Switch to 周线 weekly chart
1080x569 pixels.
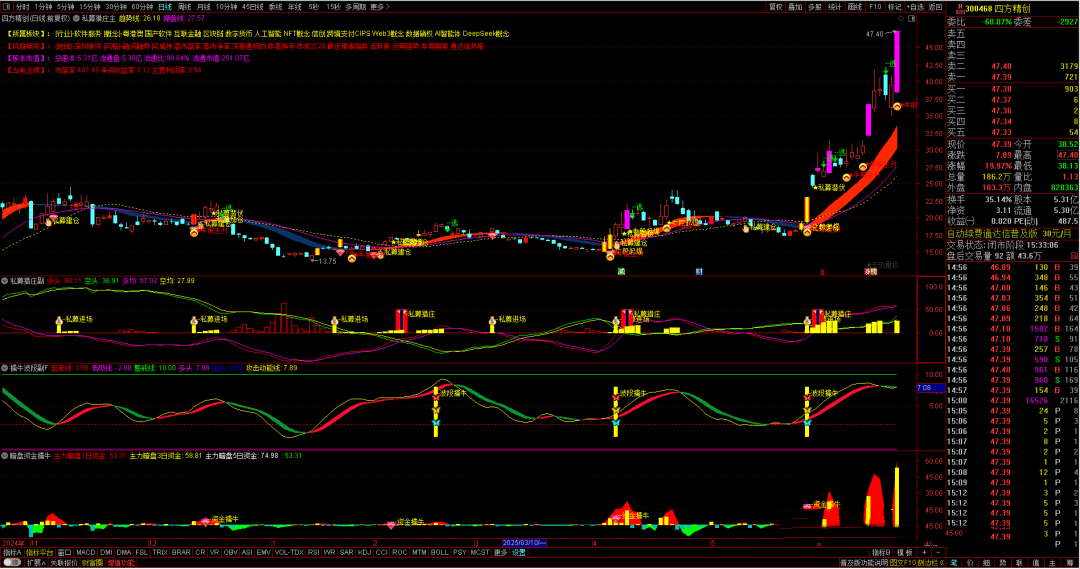(184, 6)
